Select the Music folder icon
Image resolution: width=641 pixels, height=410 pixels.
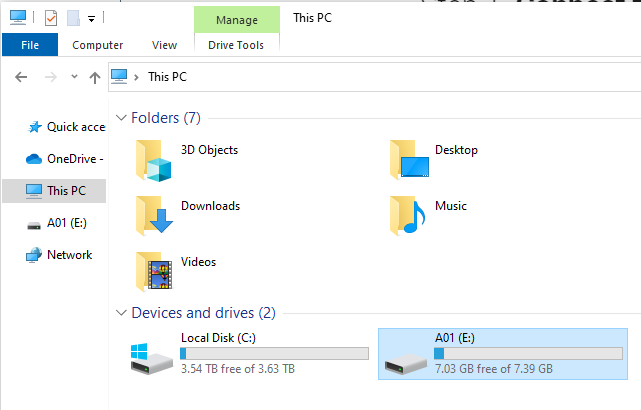[x=407, y=216]
